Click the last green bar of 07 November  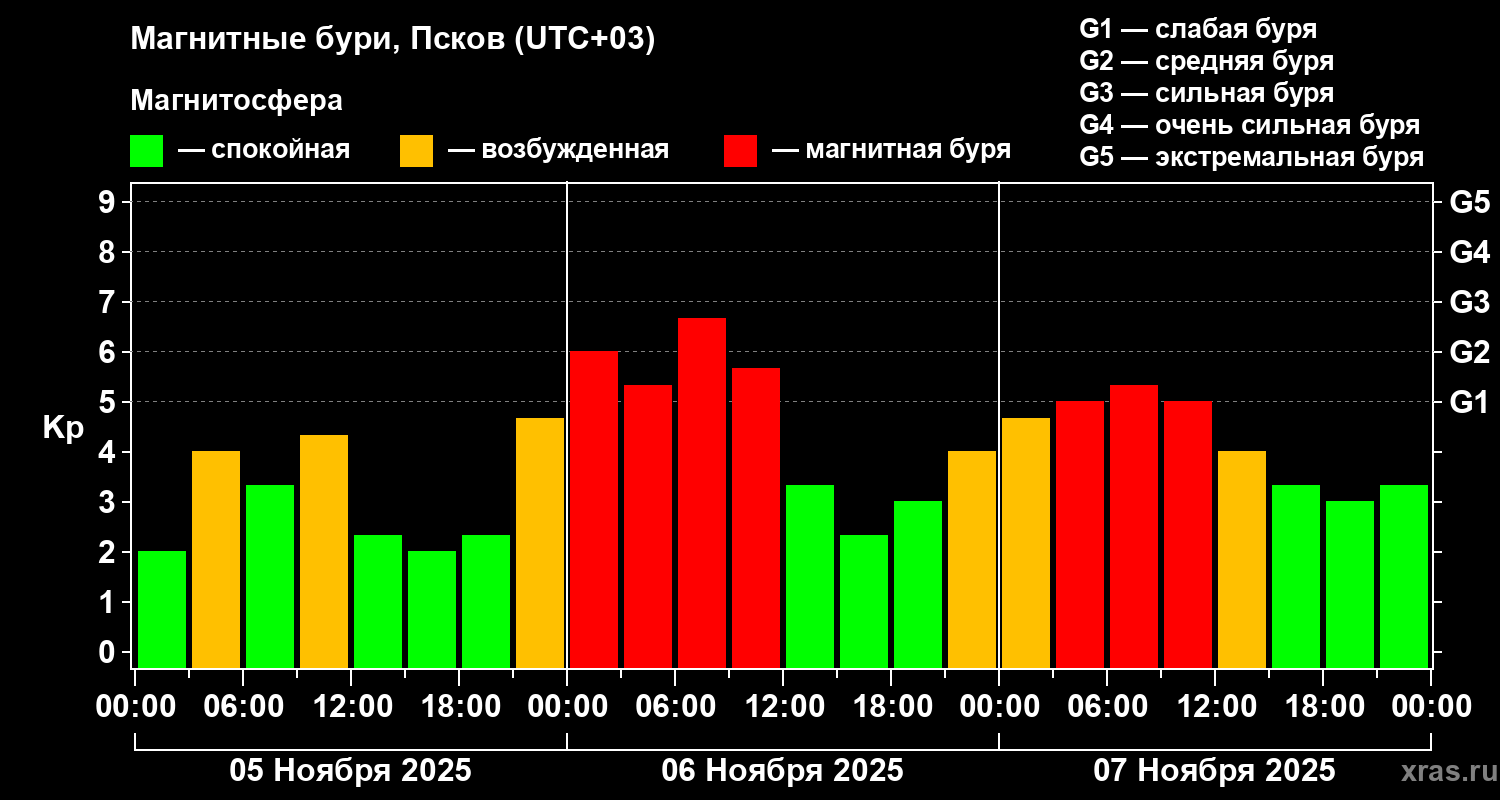(x=1404, y=576)
